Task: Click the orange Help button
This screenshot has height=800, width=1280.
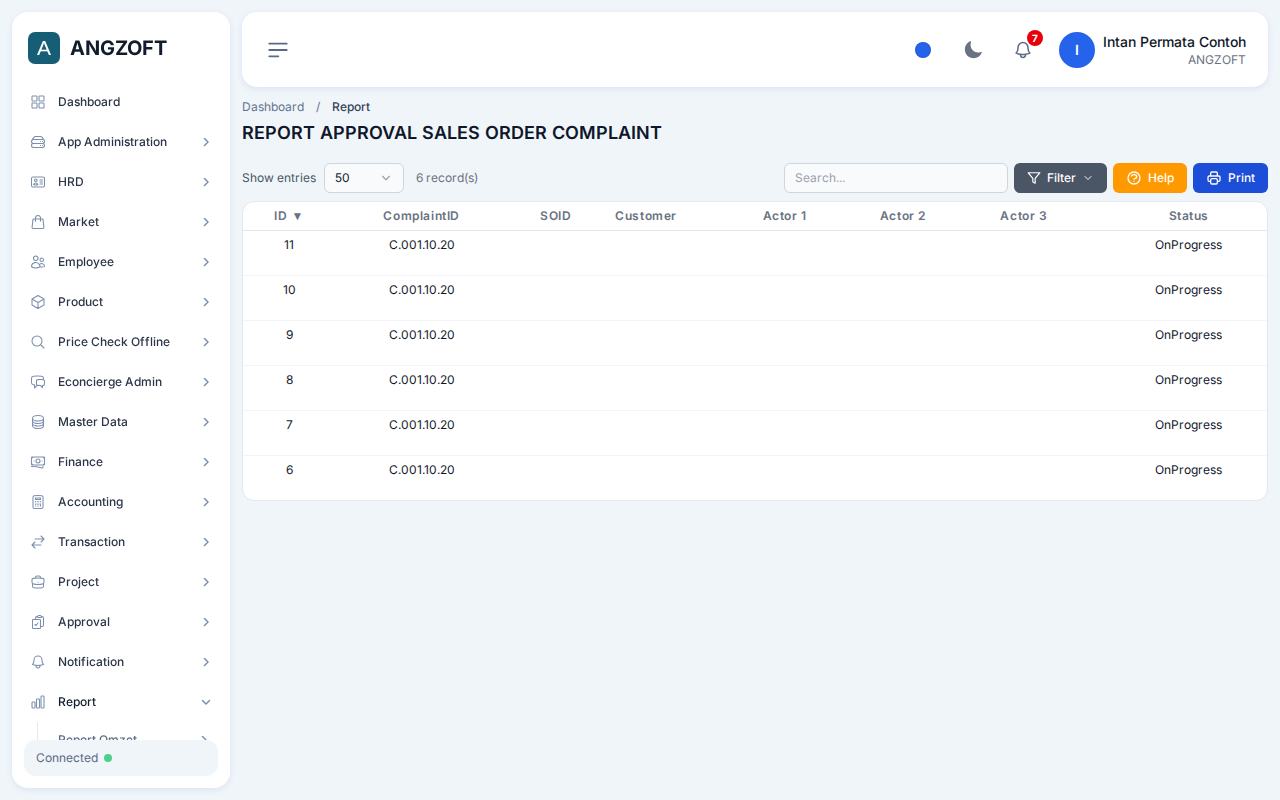Action: 1150,178
